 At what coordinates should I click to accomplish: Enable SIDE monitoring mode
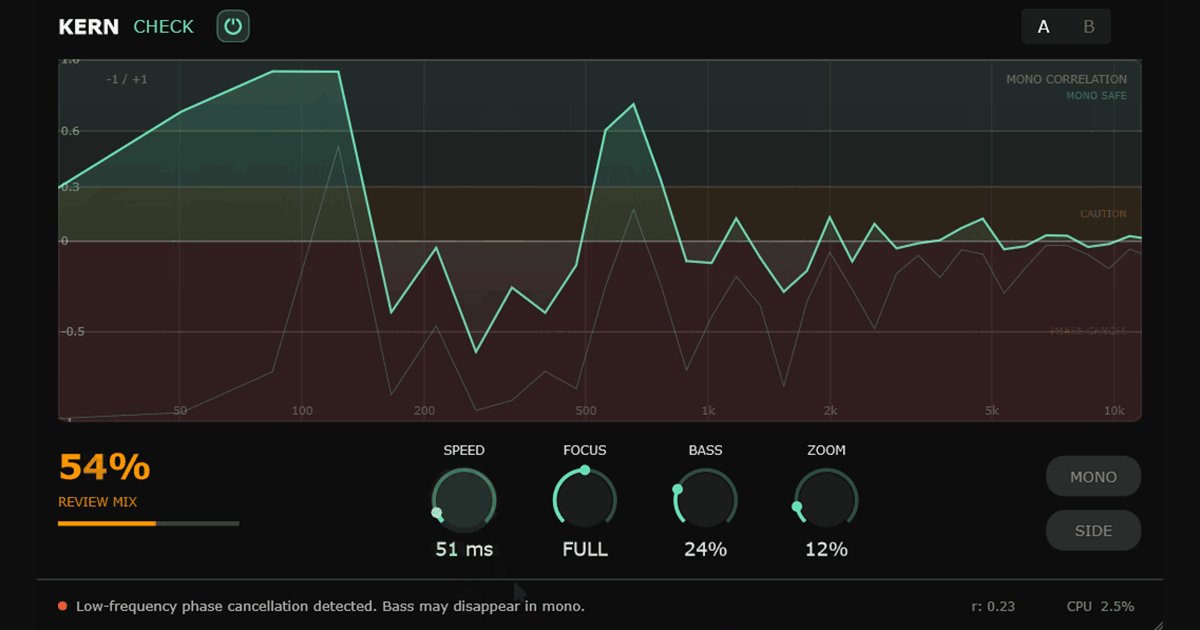[x=1093, y=530]
